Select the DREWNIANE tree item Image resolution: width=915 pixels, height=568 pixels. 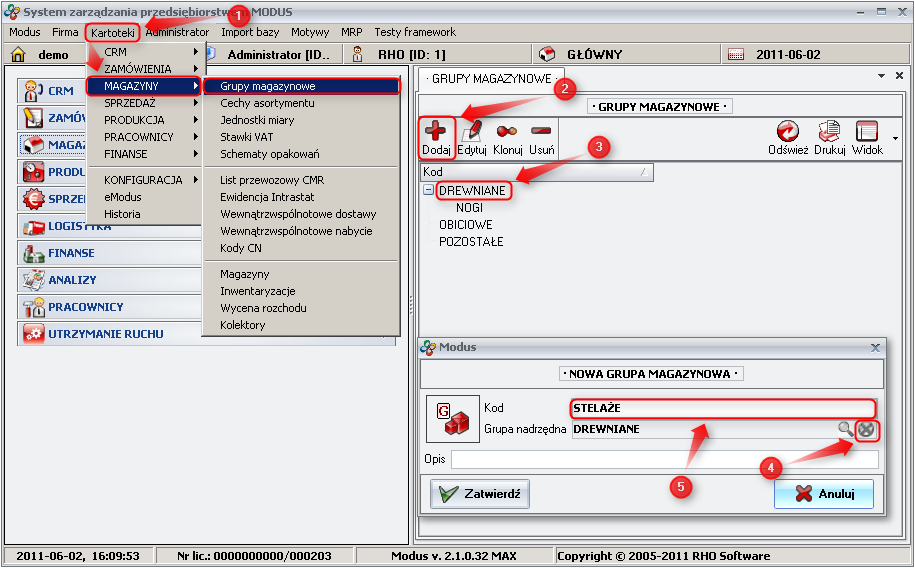[472, 190]
